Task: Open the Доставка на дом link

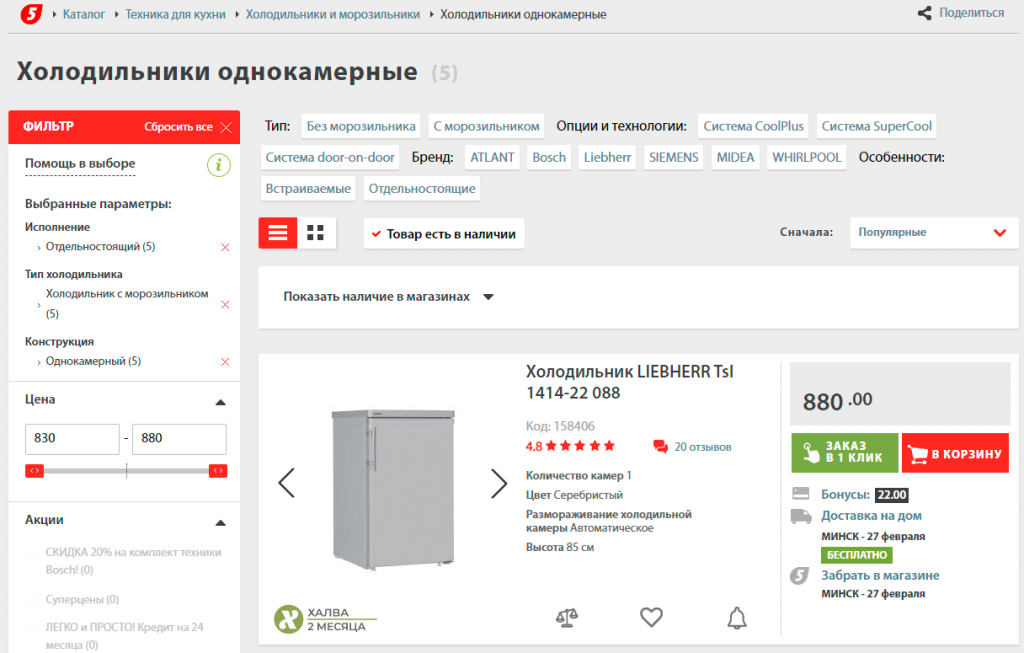Action: (x=871, y=516)
